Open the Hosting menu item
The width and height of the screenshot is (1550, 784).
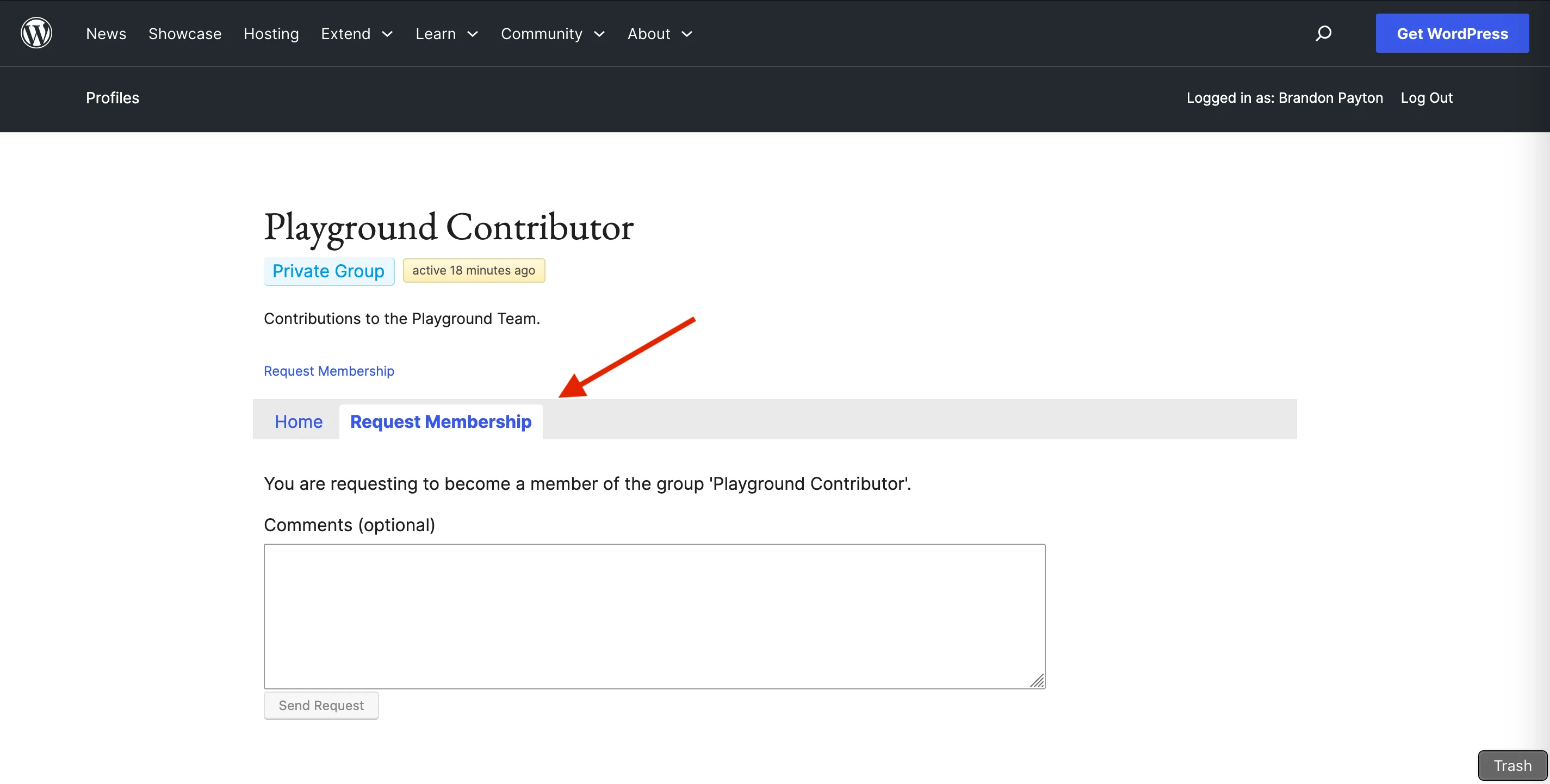tap(271, 34)
